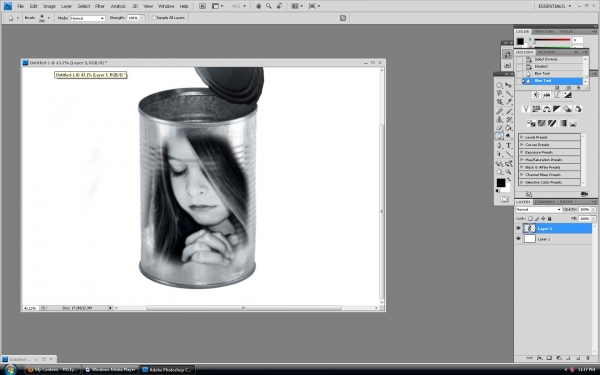Select the Move tool in the toolbox
The width and height of the screenshot is (600, 375).
coord(509,85)
